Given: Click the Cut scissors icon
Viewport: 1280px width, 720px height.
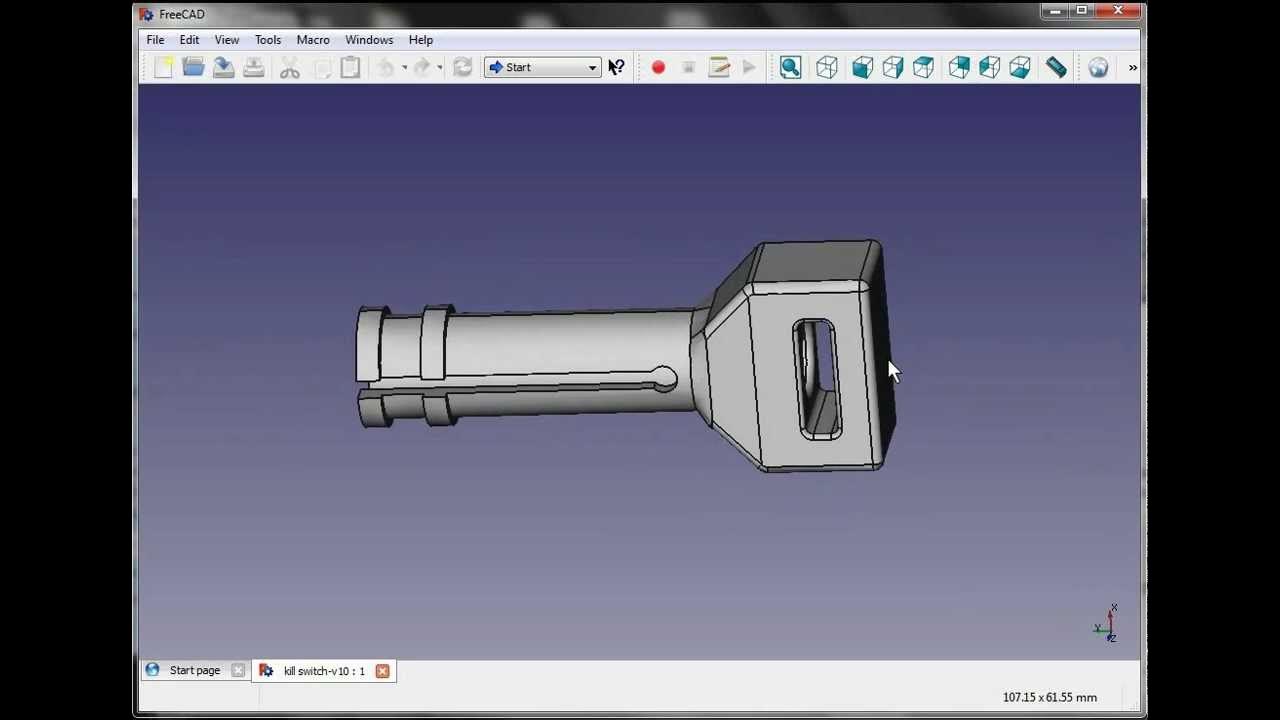Looking at the screenshot, I should pos(290,67).
